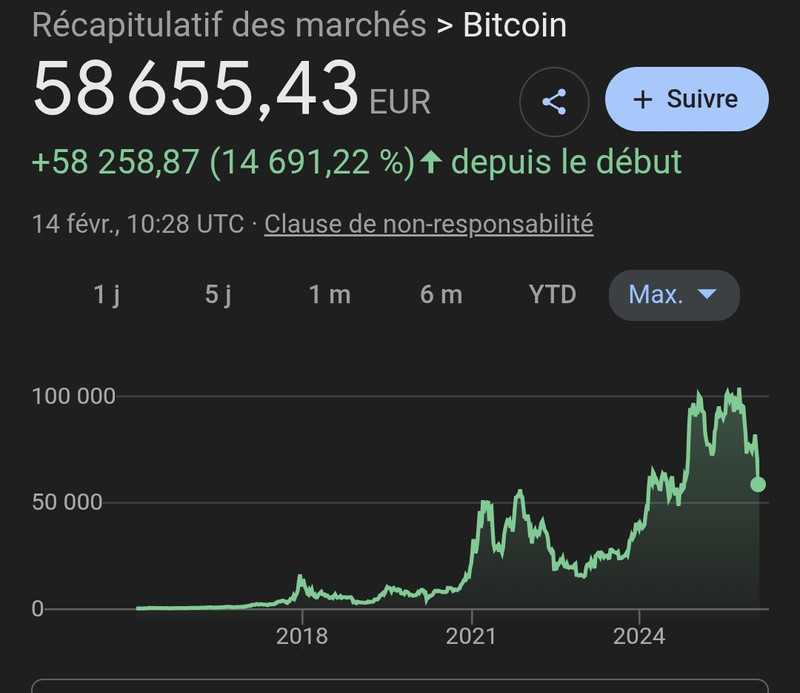
Task: Select the 1 j time range
Action: click(x=107, y=295)
